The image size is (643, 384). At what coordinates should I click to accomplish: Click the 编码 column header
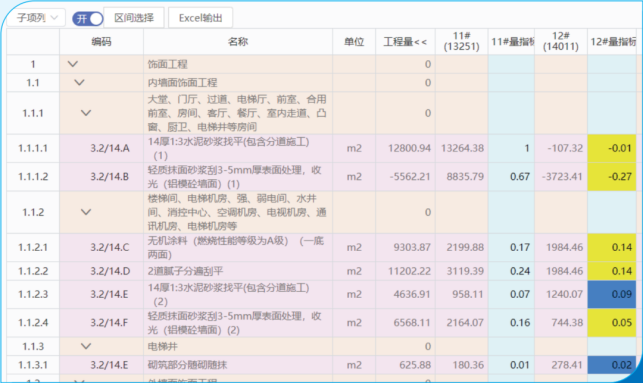(101, 41)
